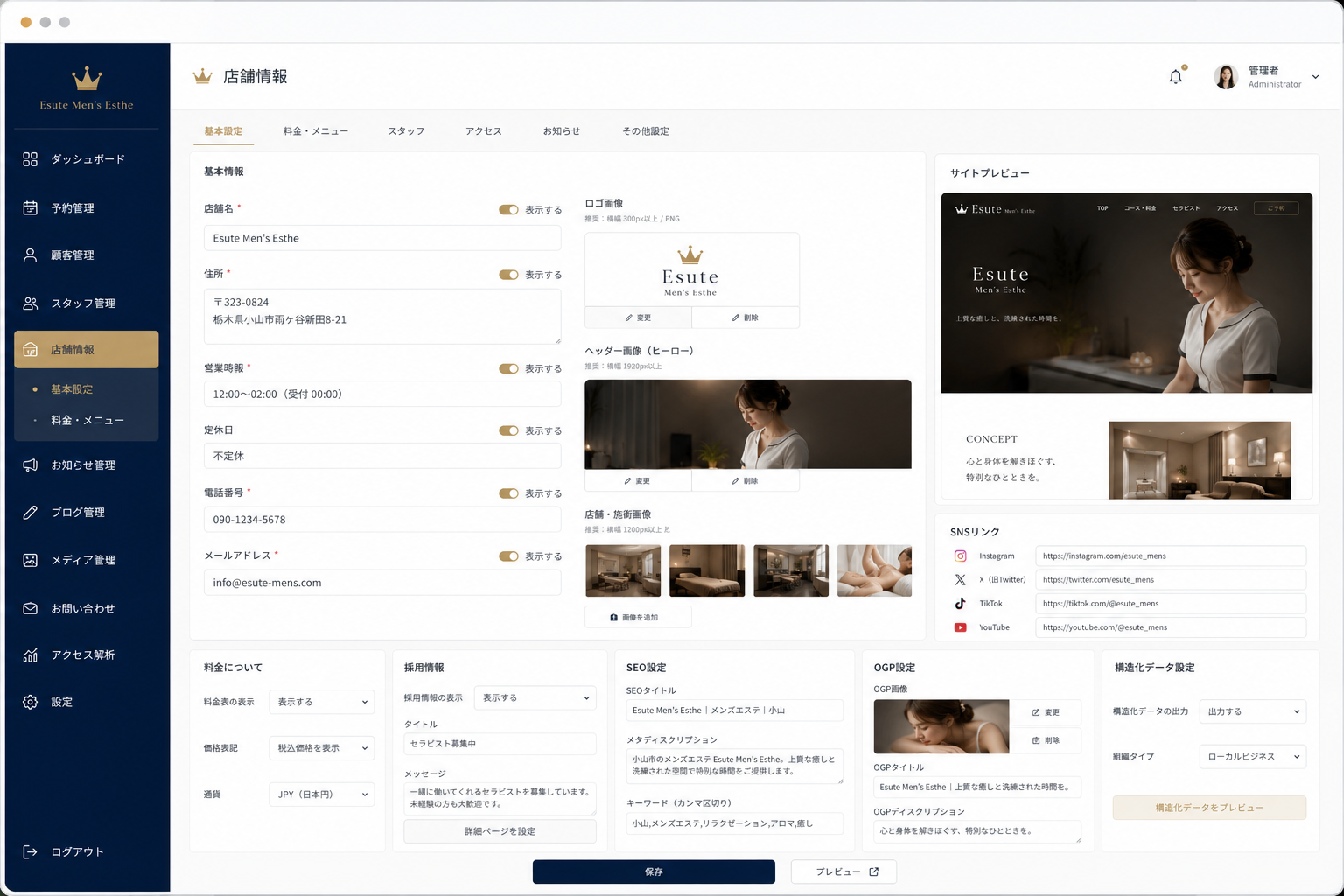Click the Instagram URL field
Screen dimensions: 1344x896
click(x=1171, y=556)
